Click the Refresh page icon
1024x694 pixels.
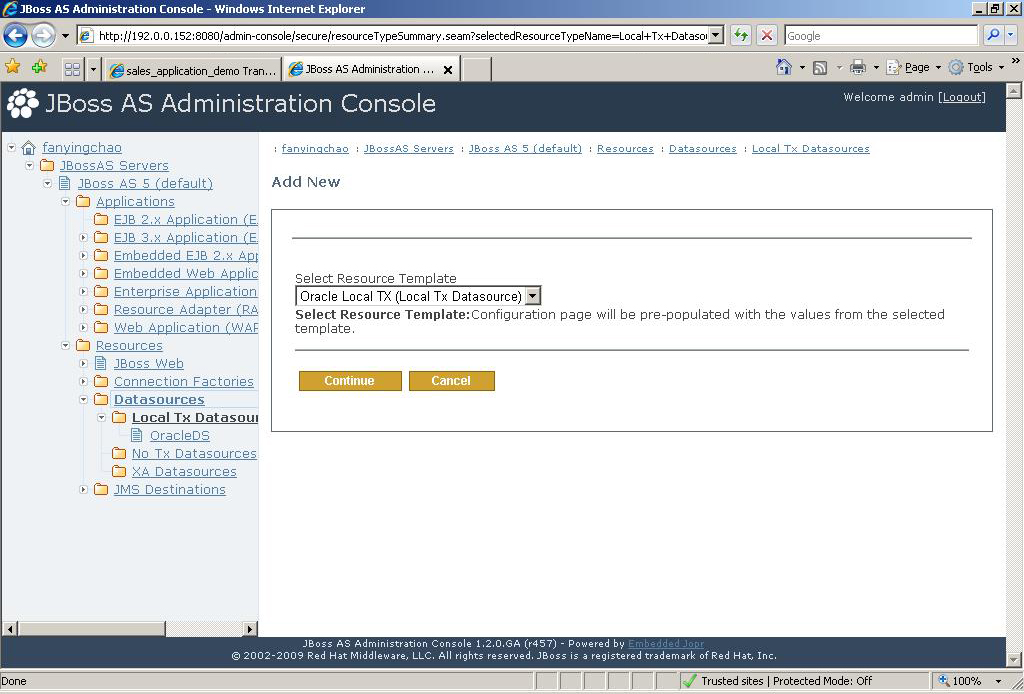click(741, 35)
